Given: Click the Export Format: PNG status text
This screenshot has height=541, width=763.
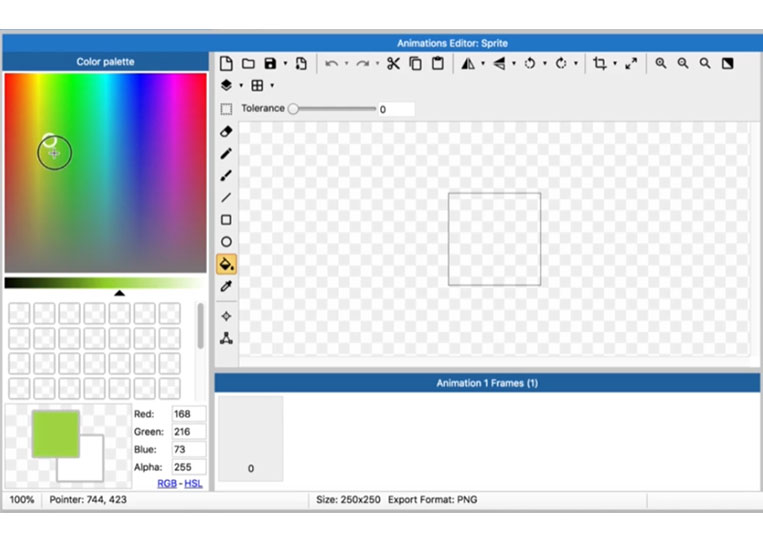Looking at the screenshot, I should coord(433,500).
